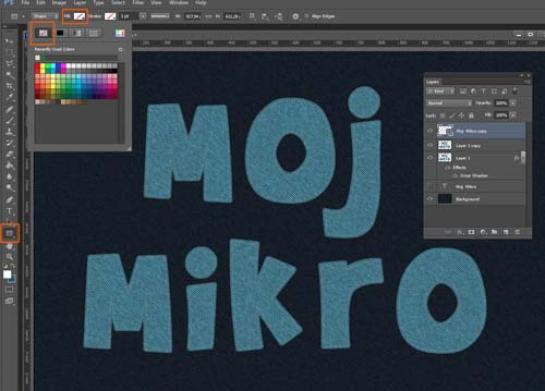Open the Filter menu
The height and width of the screenshot is (391, 545).
click(x=138, y=3)
